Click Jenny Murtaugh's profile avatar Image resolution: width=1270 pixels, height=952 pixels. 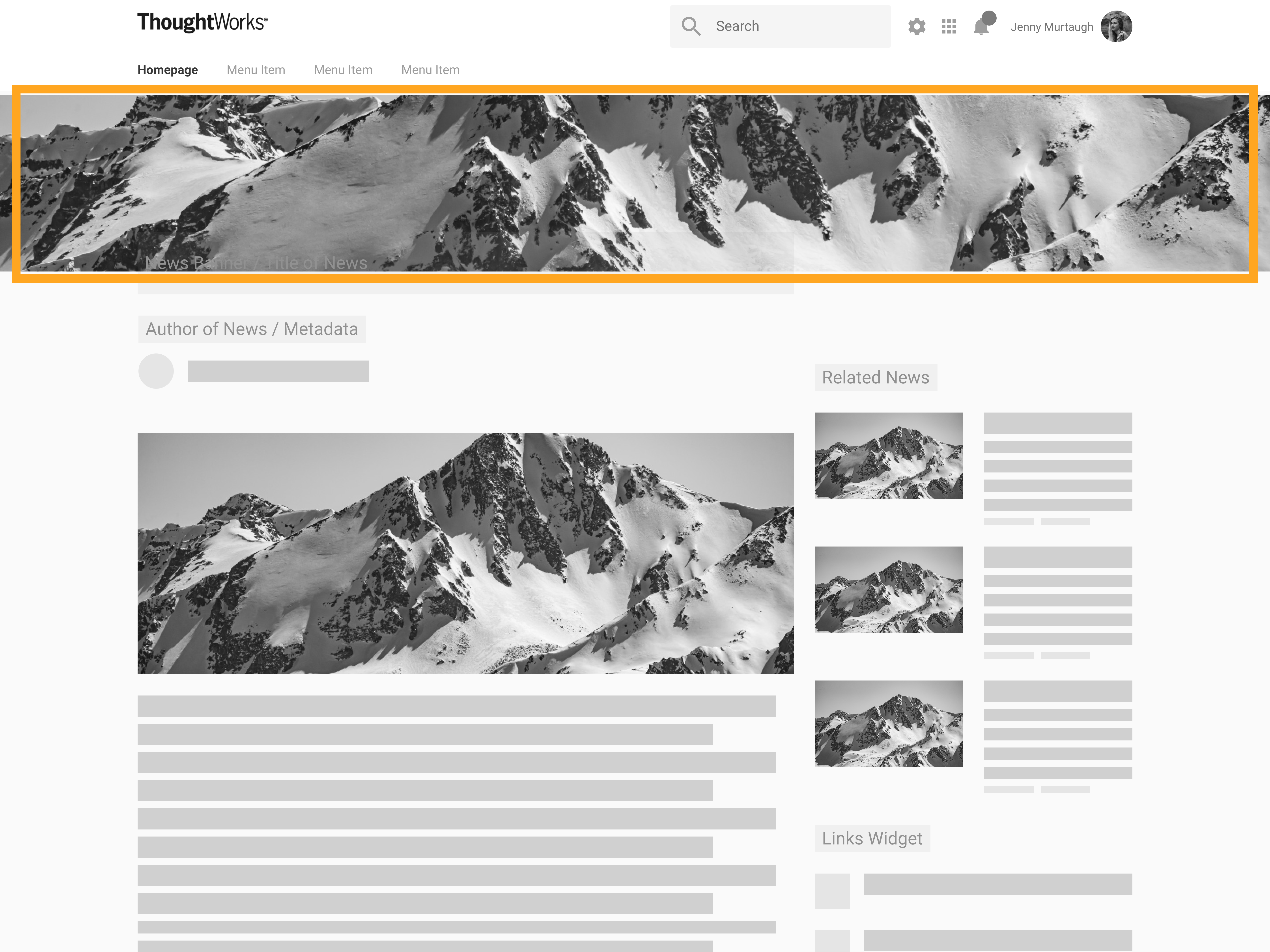1116,26
